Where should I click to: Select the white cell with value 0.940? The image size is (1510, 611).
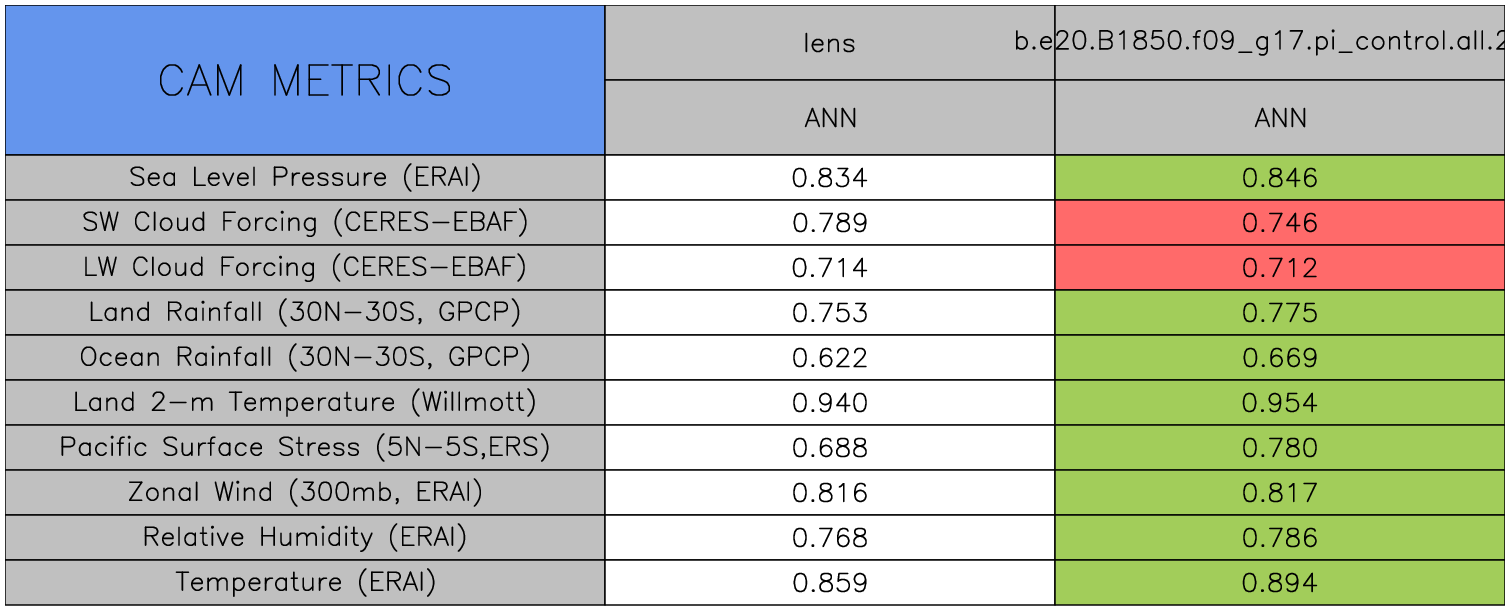tap(830, 403)
